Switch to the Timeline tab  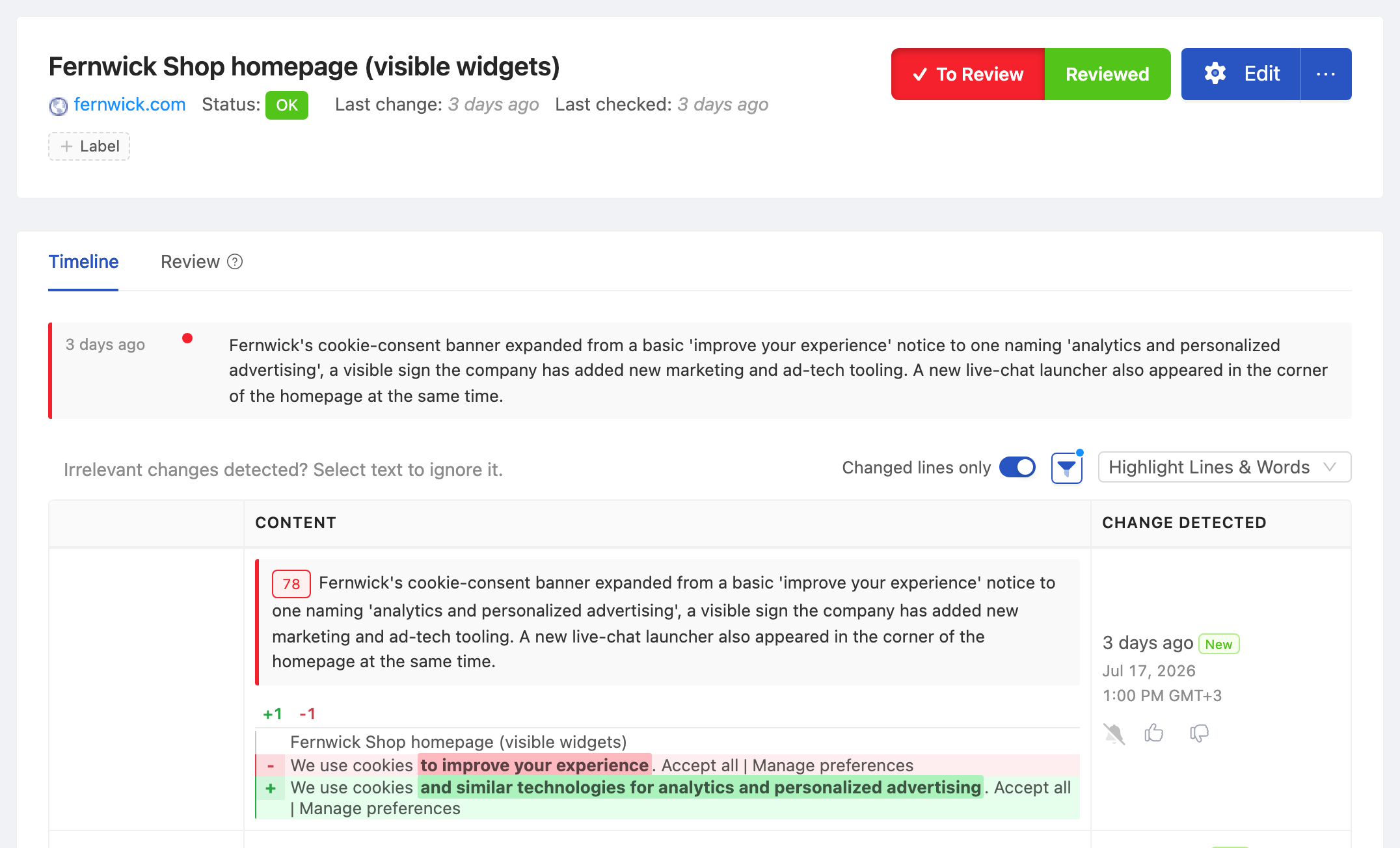point(83,261)
